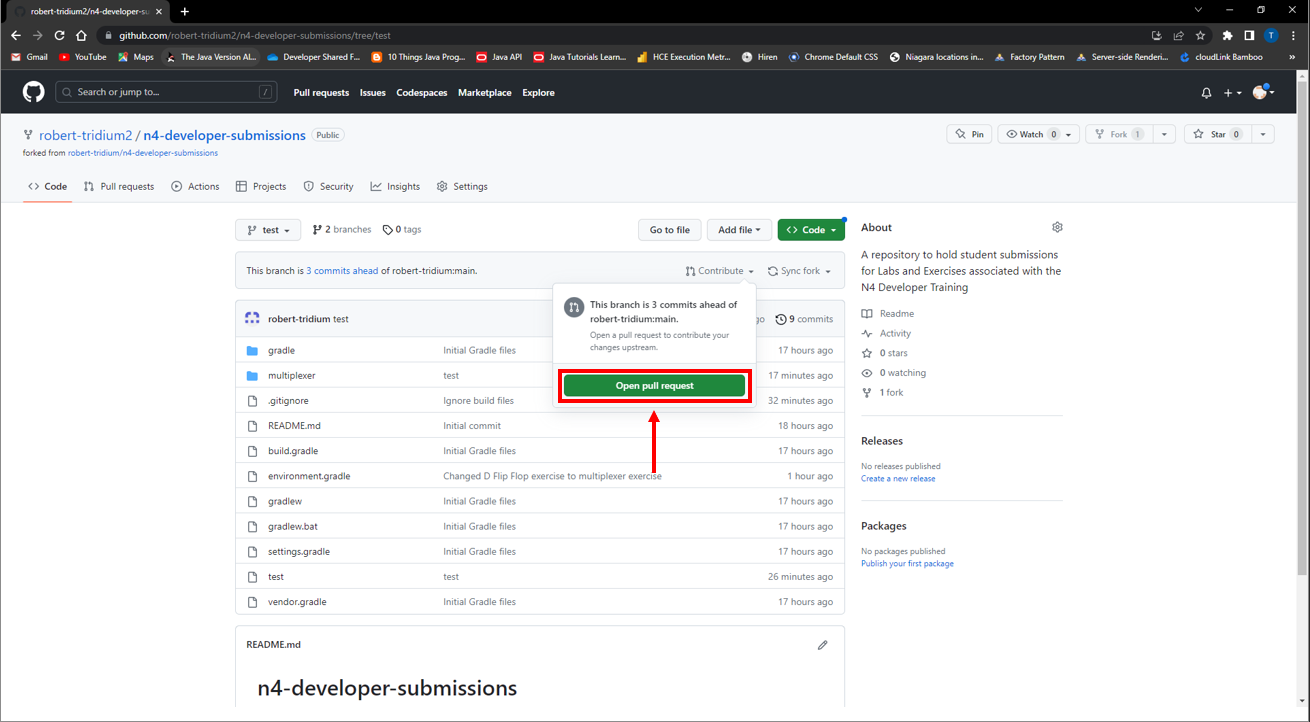Star the repository
Screen dimensions: 1310x722
pos(1217,134)
